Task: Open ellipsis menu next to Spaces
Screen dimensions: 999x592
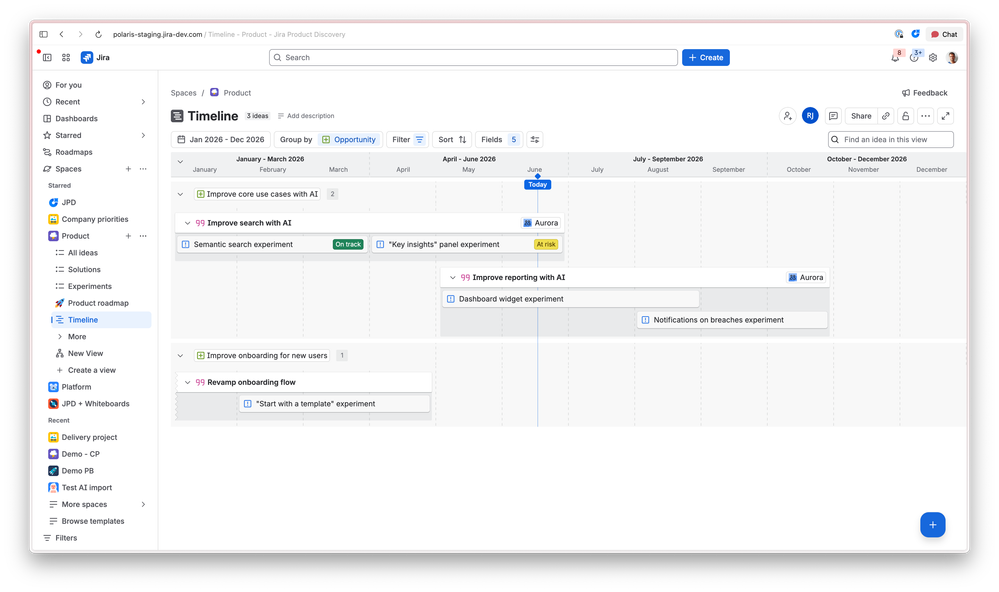Action: (x=143, y=169)
